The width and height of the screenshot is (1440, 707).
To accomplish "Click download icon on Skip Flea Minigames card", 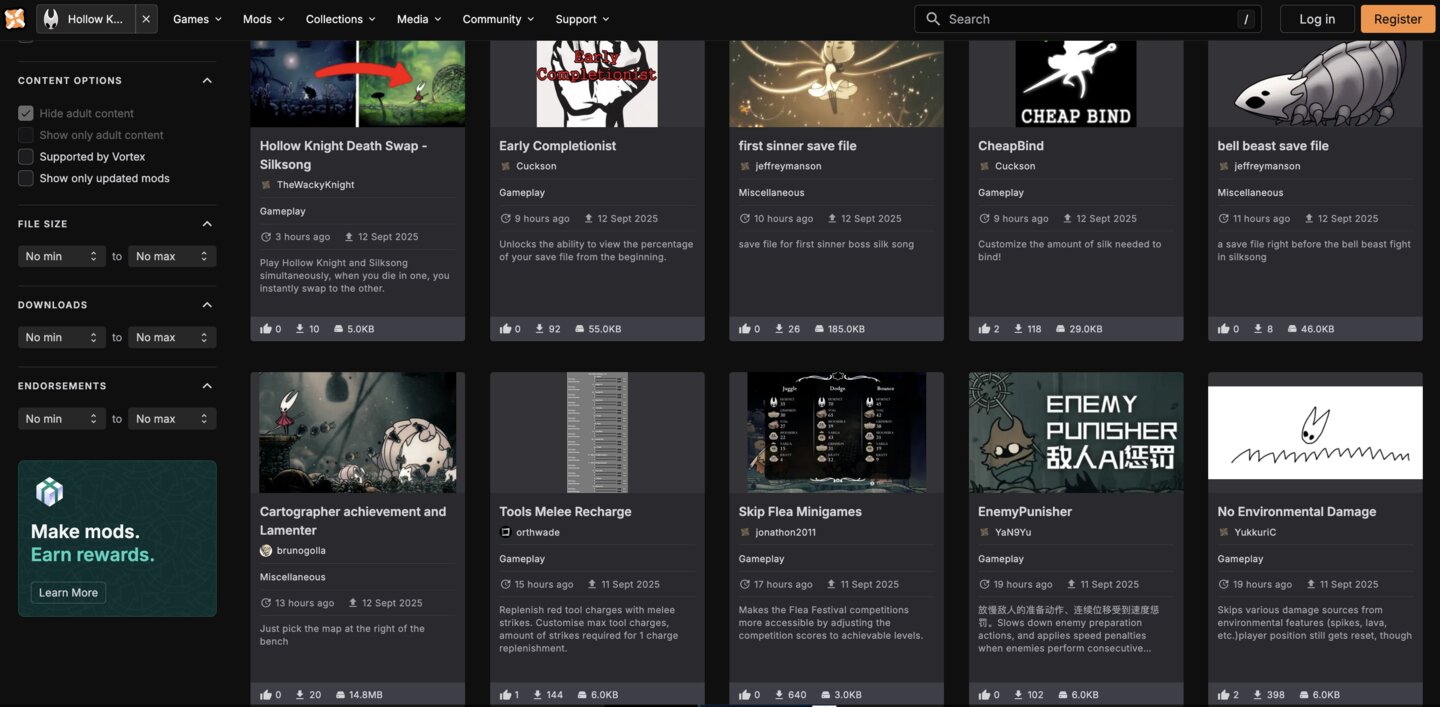I will (x=778, y=695).
